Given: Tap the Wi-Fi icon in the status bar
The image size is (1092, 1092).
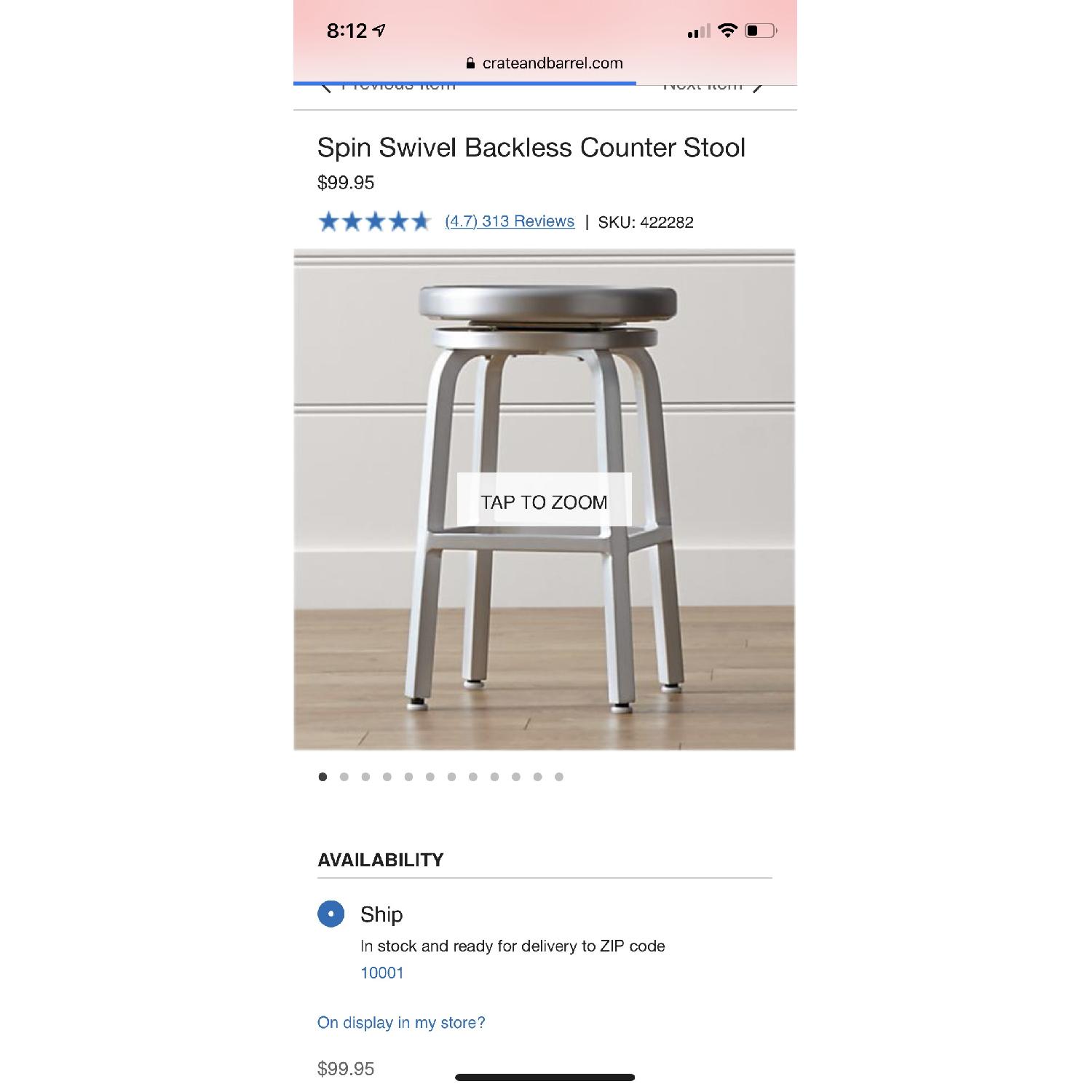Looking at the screenshot, I should pos(727,31).
